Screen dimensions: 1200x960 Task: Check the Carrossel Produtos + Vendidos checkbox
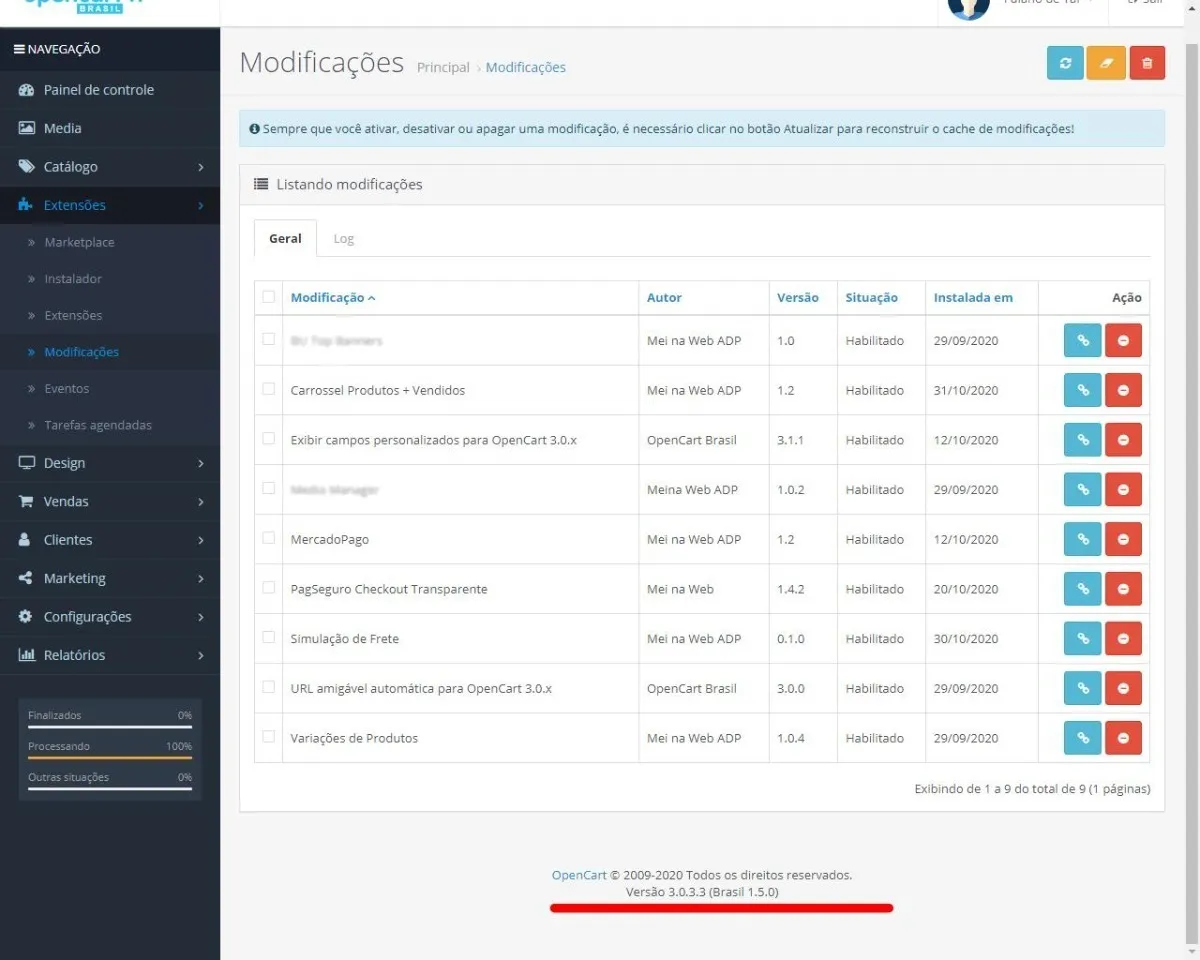[268, 389]
